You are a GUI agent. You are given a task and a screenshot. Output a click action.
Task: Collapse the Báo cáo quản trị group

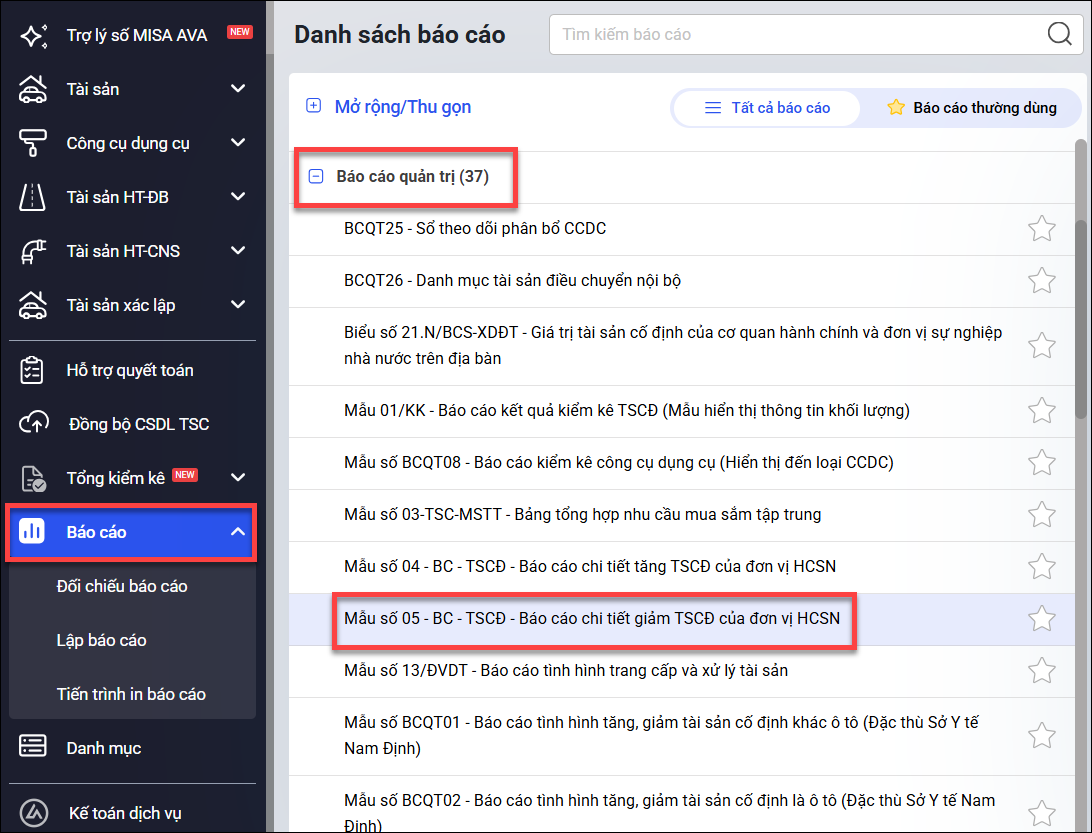pyautogui.click(x=316, y=177)
